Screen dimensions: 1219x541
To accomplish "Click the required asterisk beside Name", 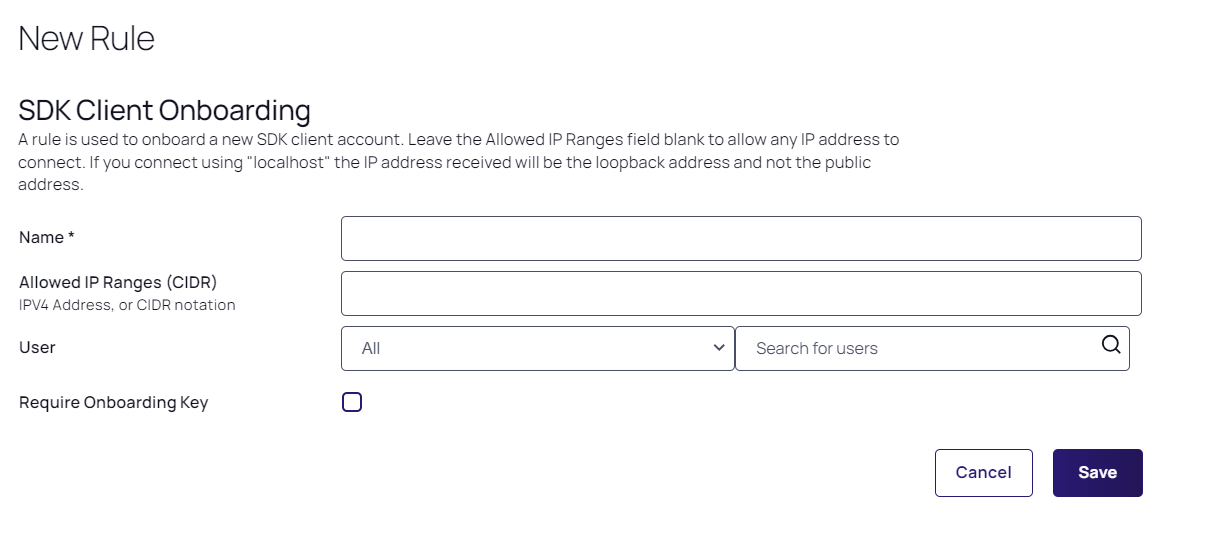I will (x=72, y=238).
